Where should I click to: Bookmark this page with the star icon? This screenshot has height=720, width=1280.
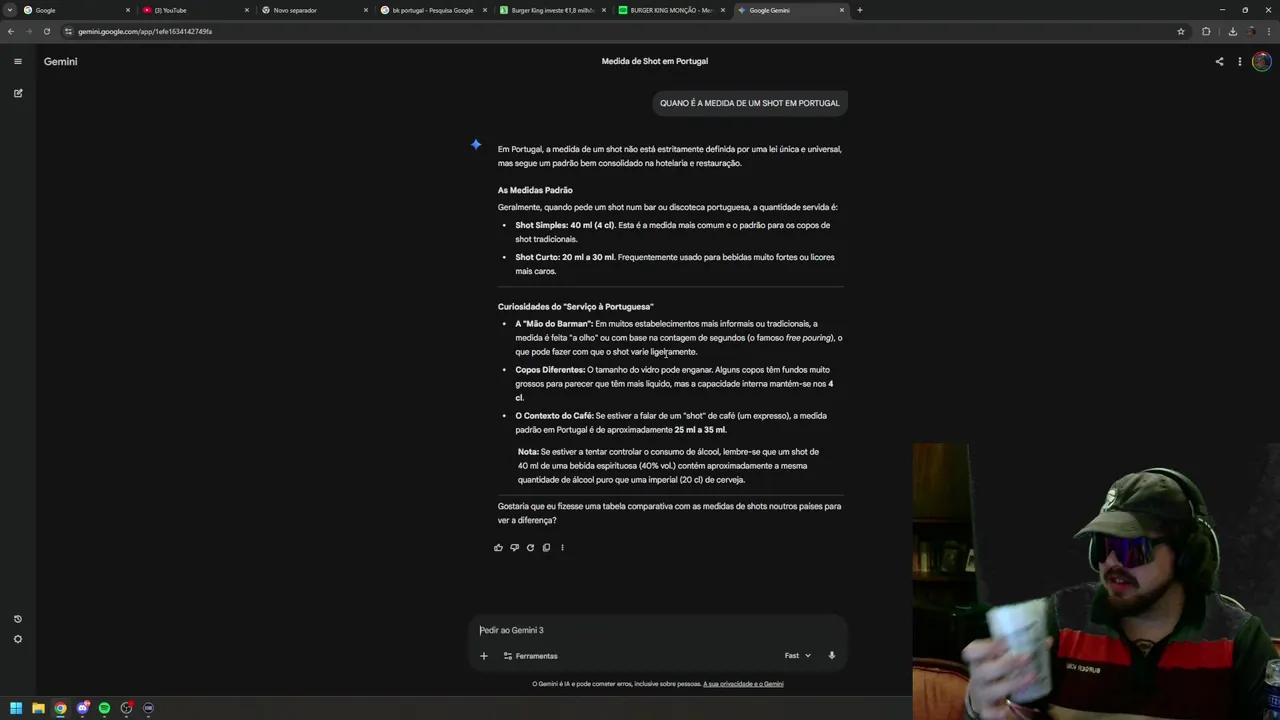click(1181, 31)
